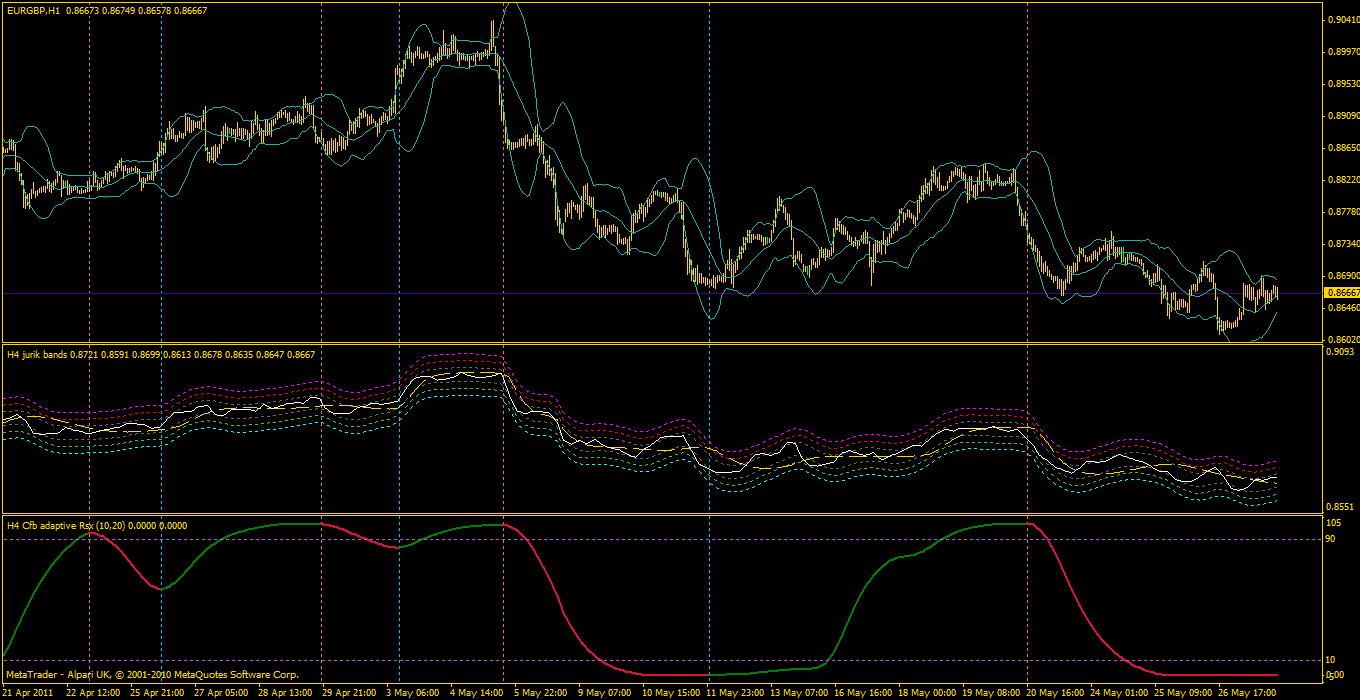Click the 27 Apr 05:00 time label
1360x700 pixels.
[x=222, y=692]
